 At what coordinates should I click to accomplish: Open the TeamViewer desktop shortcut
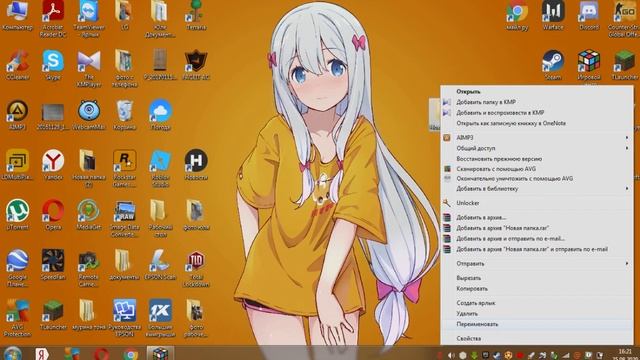click(x=89, y=18)
